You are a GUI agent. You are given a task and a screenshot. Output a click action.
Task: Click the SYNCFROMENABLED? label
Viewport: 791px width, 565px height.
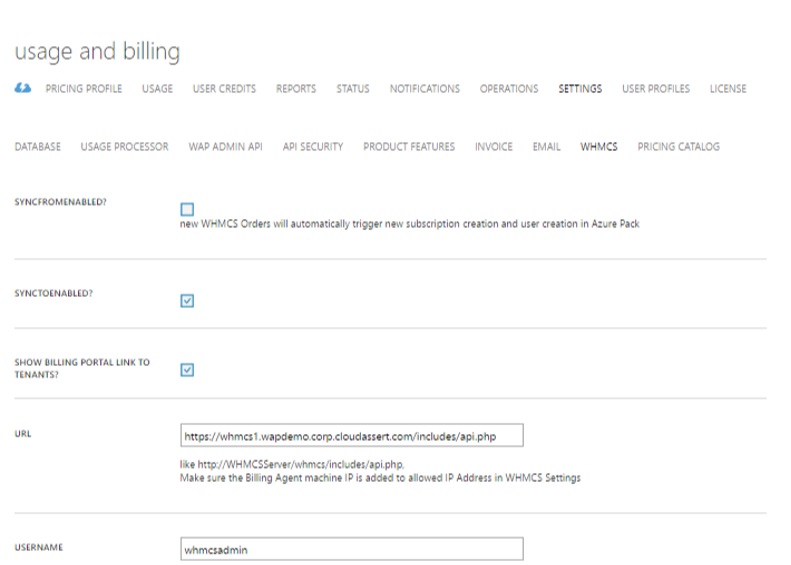point(61,202)
